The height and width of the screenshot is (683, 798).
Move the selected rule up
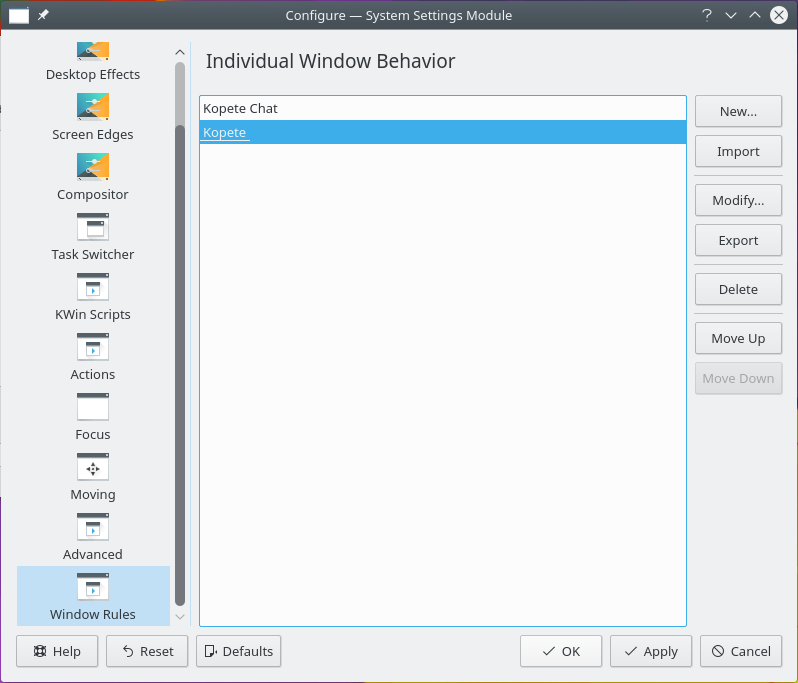pos(738,339)
